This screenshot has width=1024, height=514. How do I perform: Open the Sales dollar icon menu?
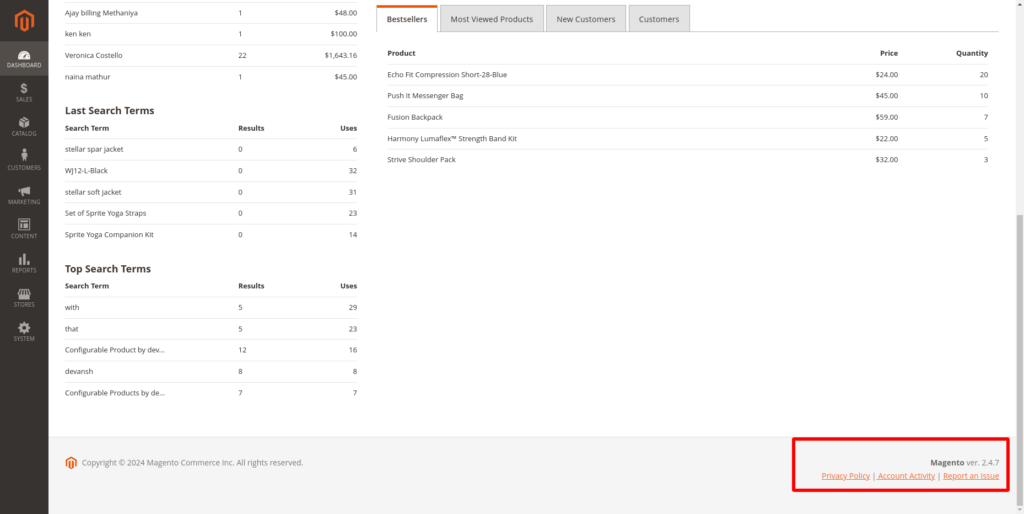click(x=24, y=93)
